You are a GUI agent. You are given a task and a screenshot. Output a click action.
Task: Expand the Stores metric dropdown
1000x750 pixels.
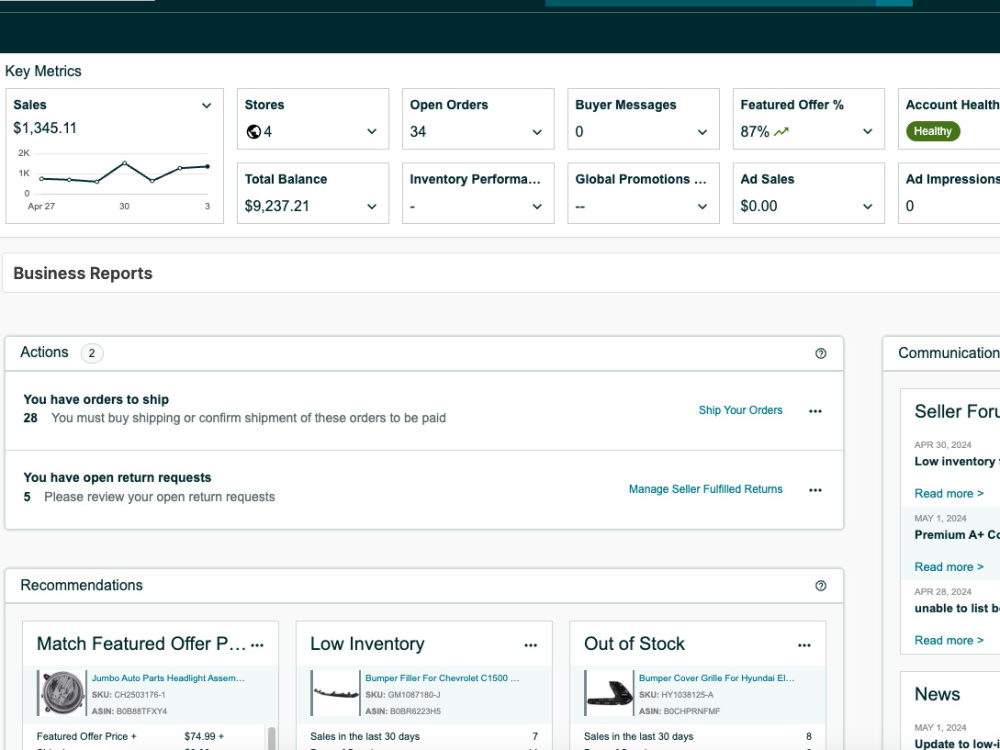coord(372,132)
